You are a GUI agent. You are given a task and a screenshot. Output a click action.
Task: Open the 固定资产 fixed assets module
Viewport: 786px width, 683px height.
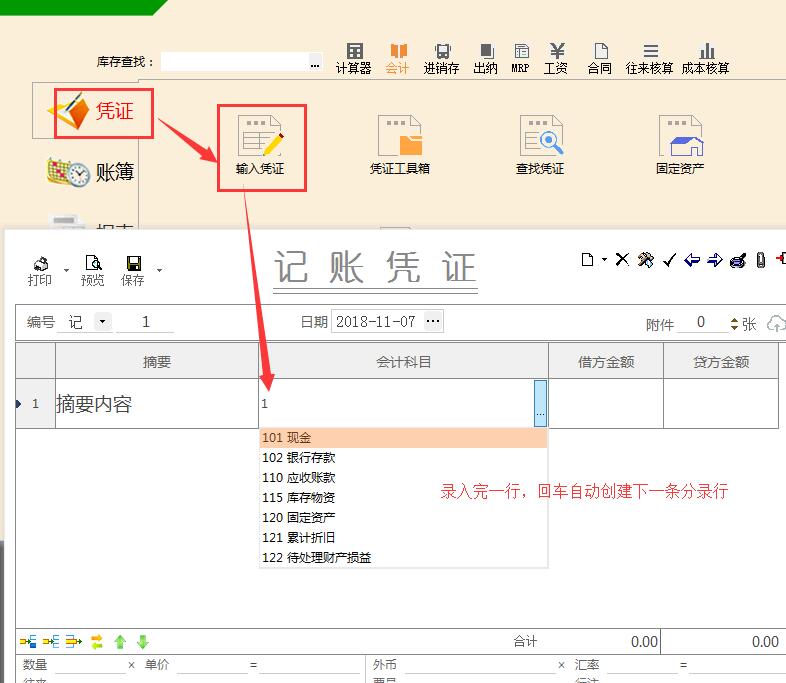[x=680, y=145]
